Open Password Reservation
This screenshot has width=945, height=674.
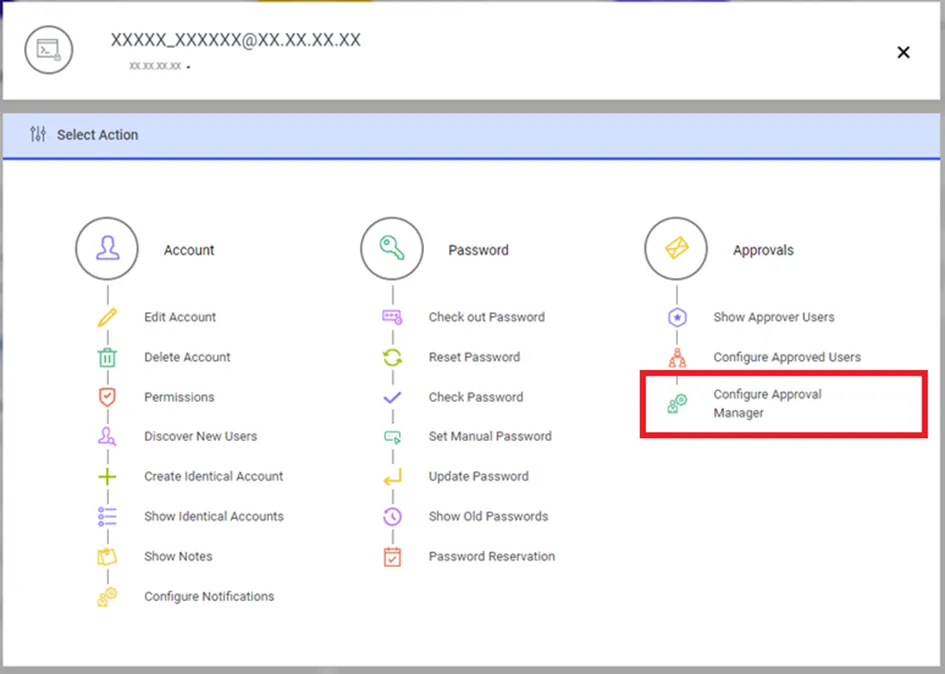click(492, 556)
